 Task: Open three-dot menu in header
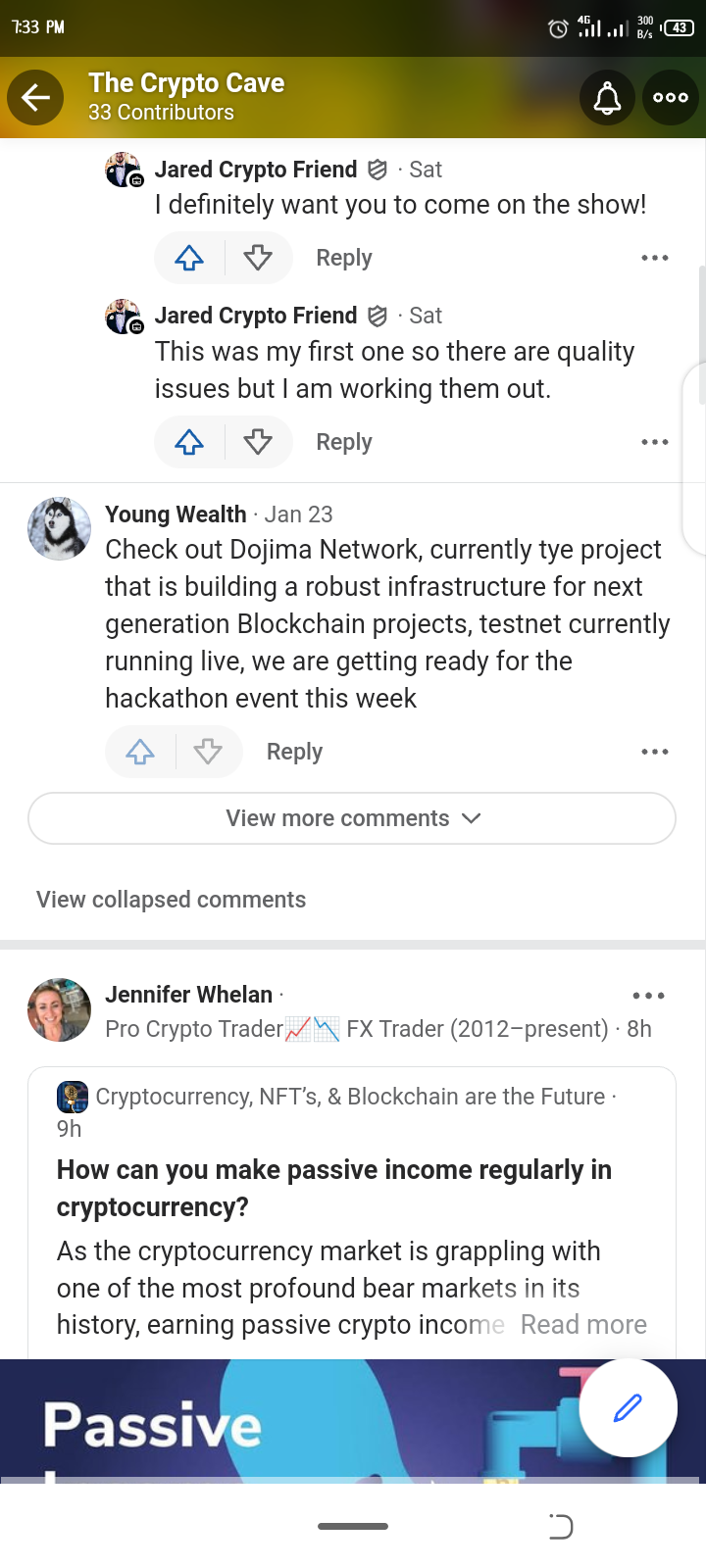click(x=671, y=97)
